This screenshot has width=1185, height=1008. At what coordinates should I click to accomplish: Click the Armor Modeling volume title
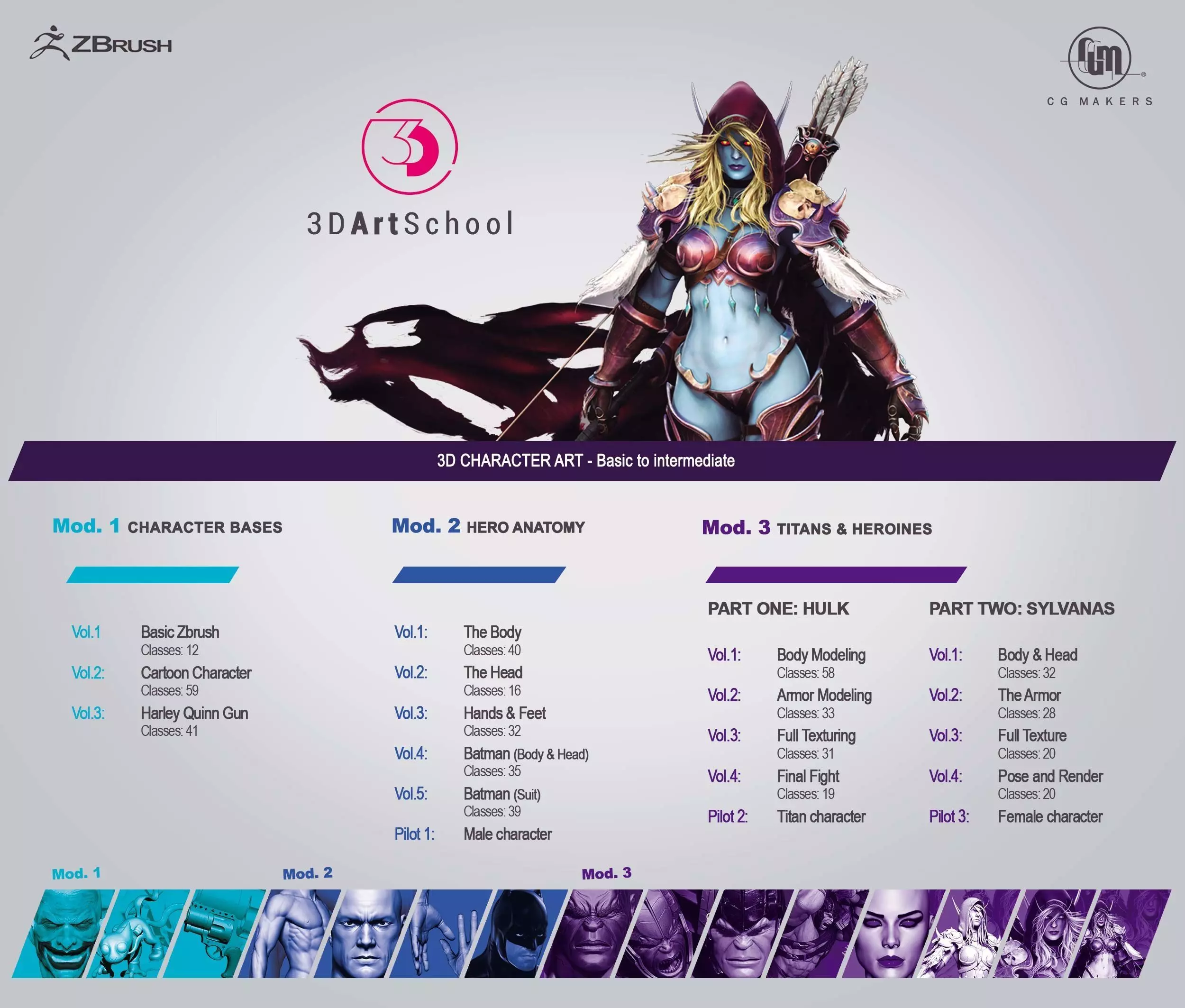[824, 696]
